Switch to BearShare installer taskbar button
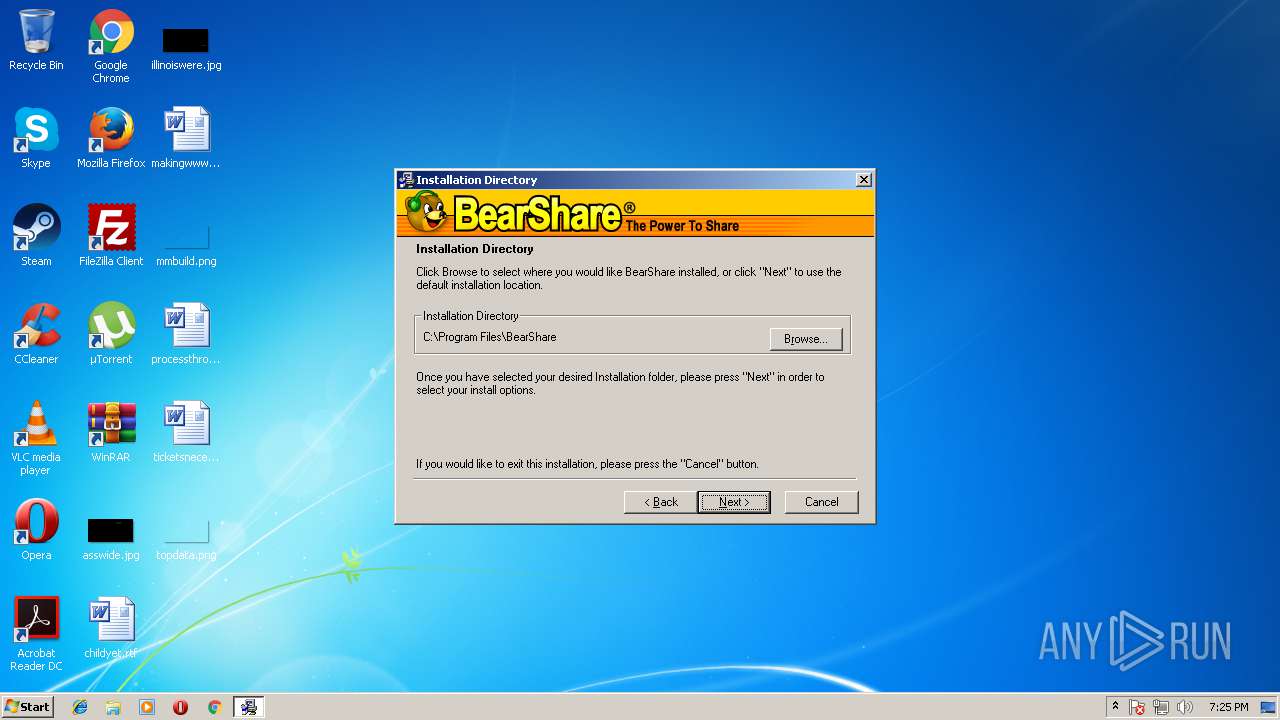 point(249,707)
